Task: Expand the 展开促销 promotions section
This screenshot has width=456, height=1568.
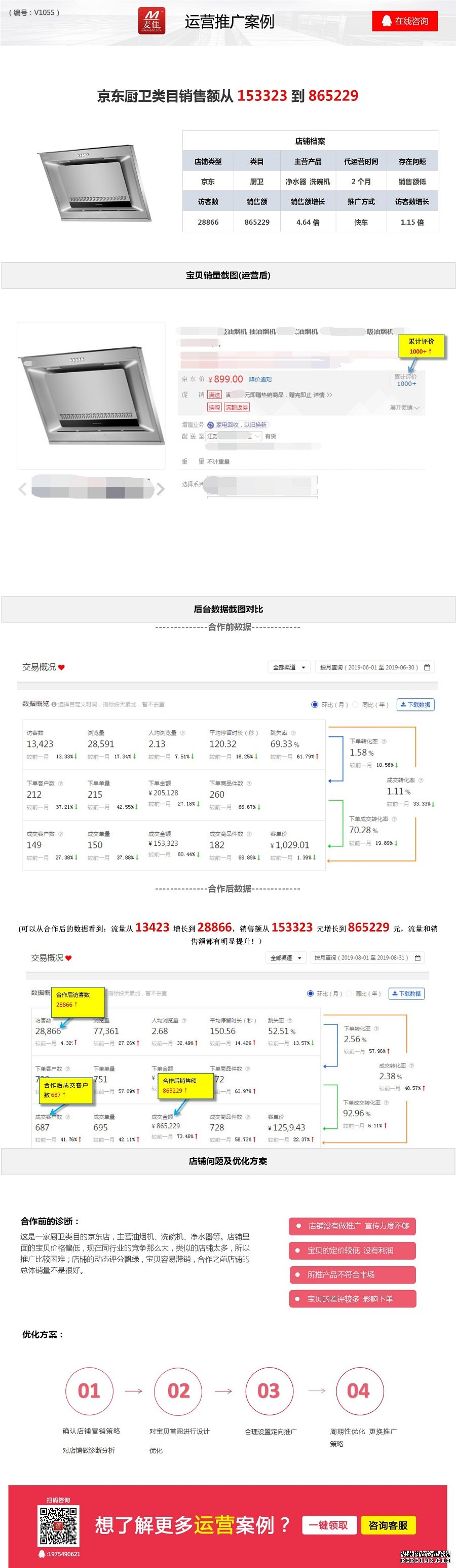Action: (405, 407)
